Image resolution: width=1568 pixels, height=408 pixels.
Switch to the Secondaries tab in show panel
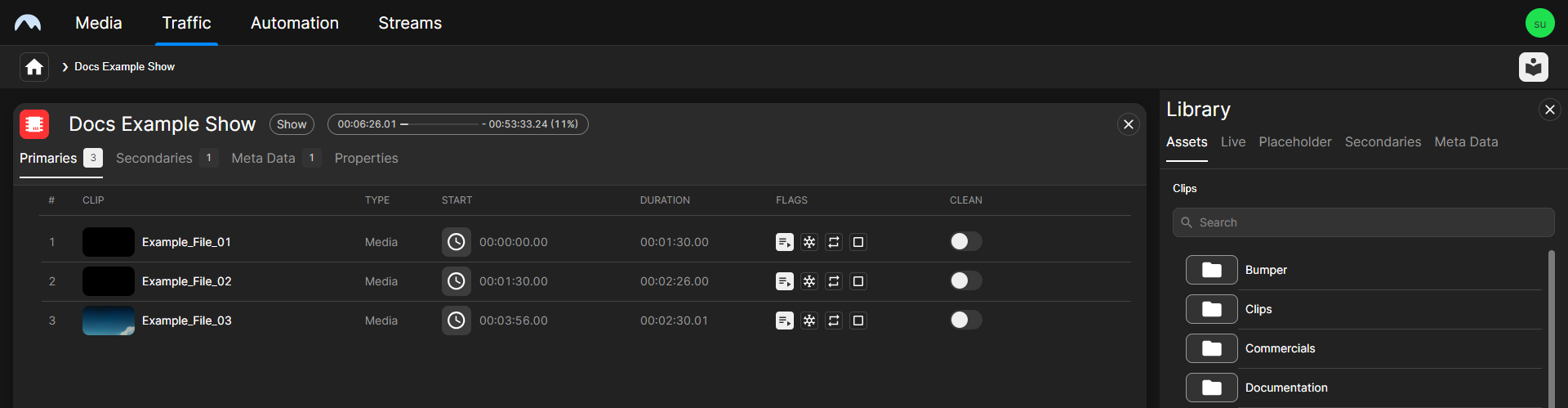coord(154,159)
